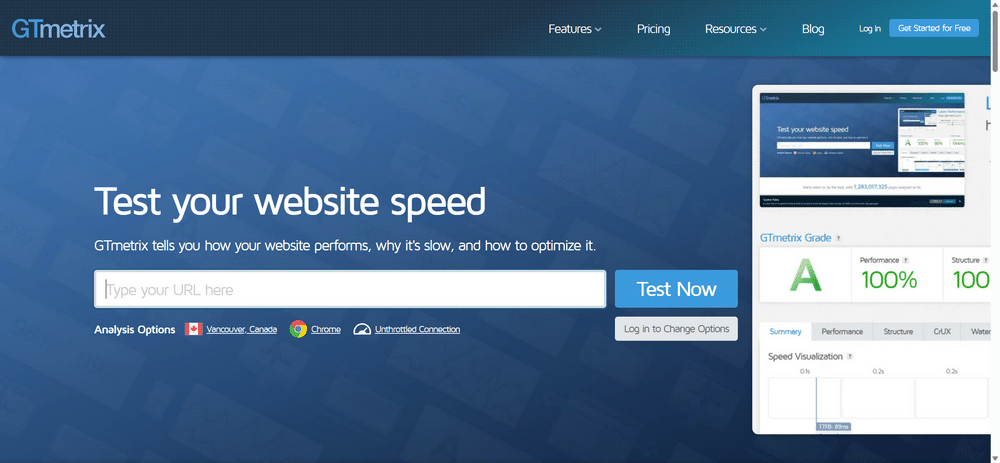Select the CrUX tab
This screenshot has height=463, width=1000.
(x=942, y=332)
